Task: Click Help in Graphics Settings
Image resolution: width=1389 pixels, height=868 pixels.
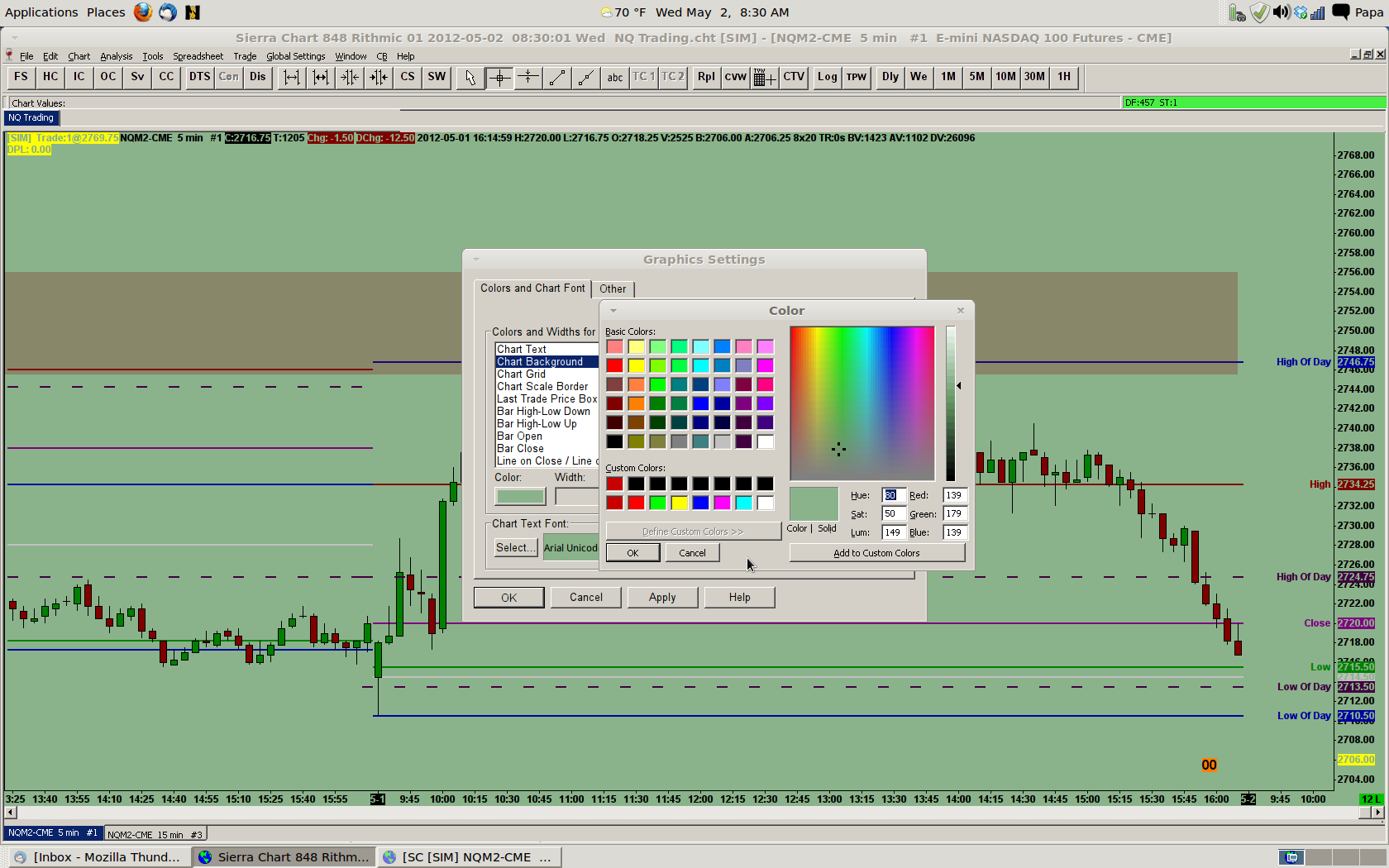Action: coord(740,598)
